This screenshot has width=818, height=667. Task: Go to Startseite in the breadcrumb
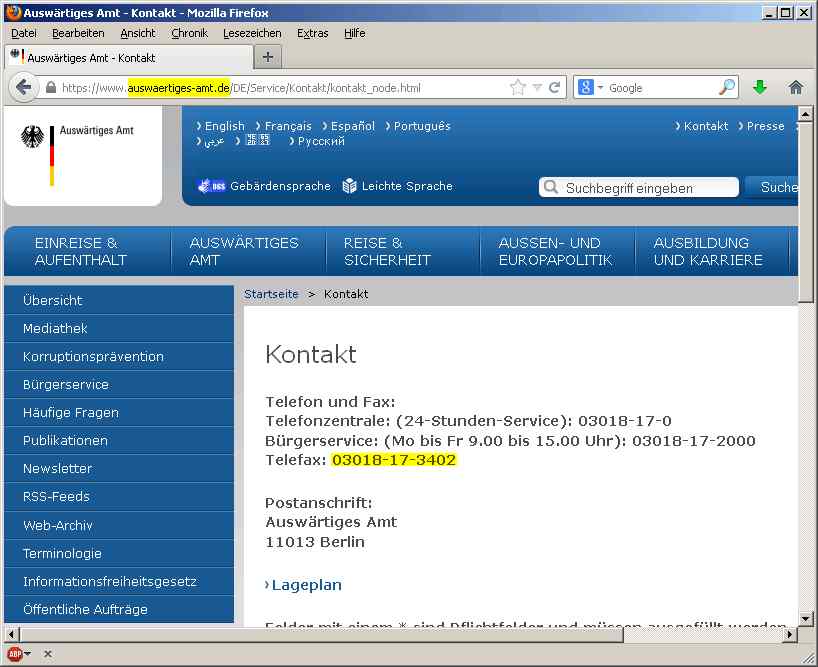click(x=271, y=294)
